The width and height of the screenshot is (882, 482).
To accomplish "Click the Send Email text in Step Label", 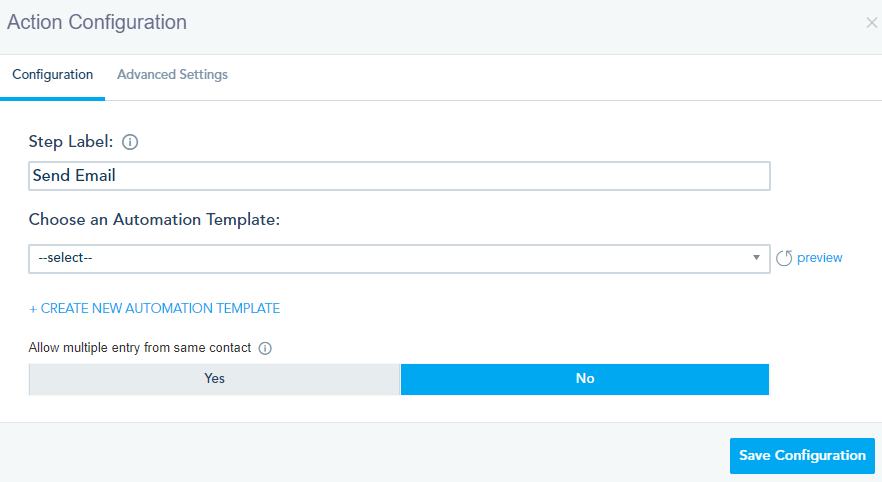I will 74,176.
